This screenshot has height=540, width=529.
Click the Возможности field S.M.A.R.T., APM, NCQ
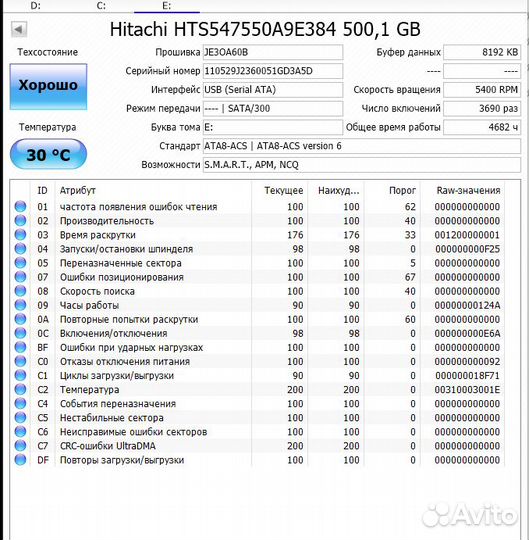[362, 165]
